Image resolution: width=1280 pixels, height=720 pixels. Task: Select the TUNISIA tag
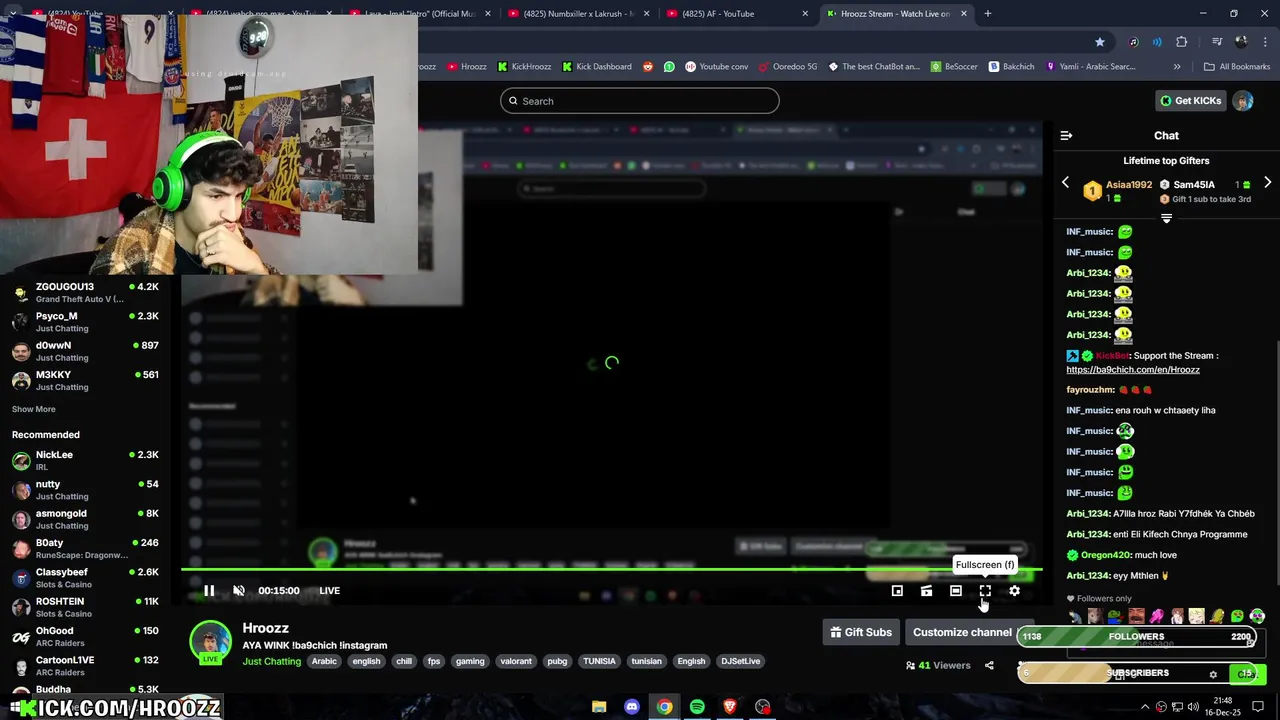pos(599,661)
